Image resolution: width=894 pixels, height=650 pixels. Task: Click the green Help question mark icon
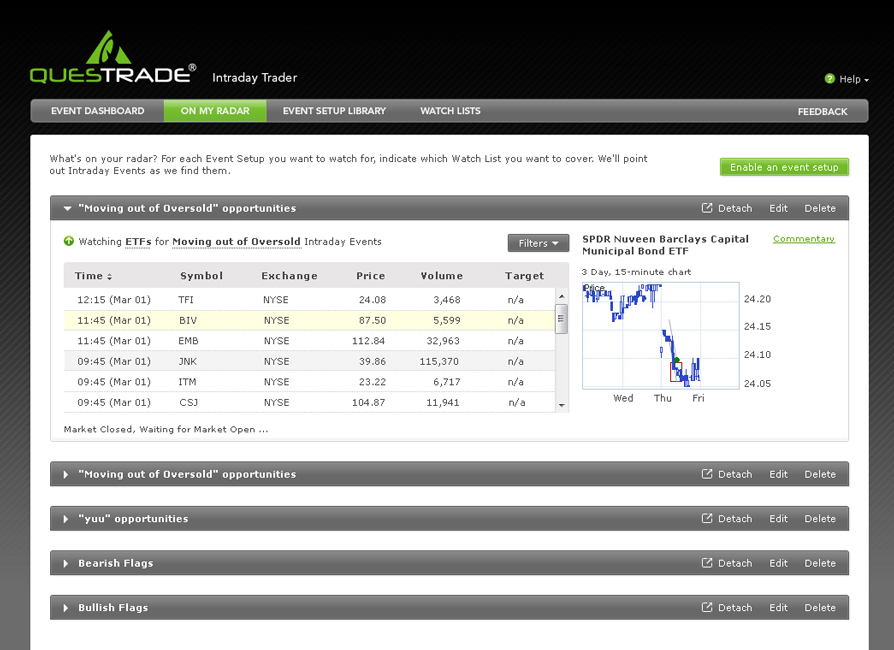point(830,79)
